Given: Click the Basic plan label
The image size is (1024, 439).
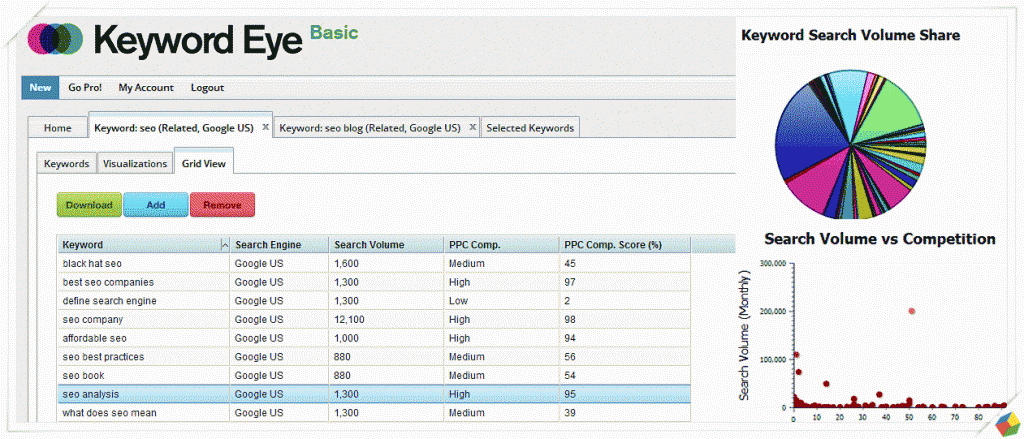Looking at the screenshot, I should click(334, 33).
